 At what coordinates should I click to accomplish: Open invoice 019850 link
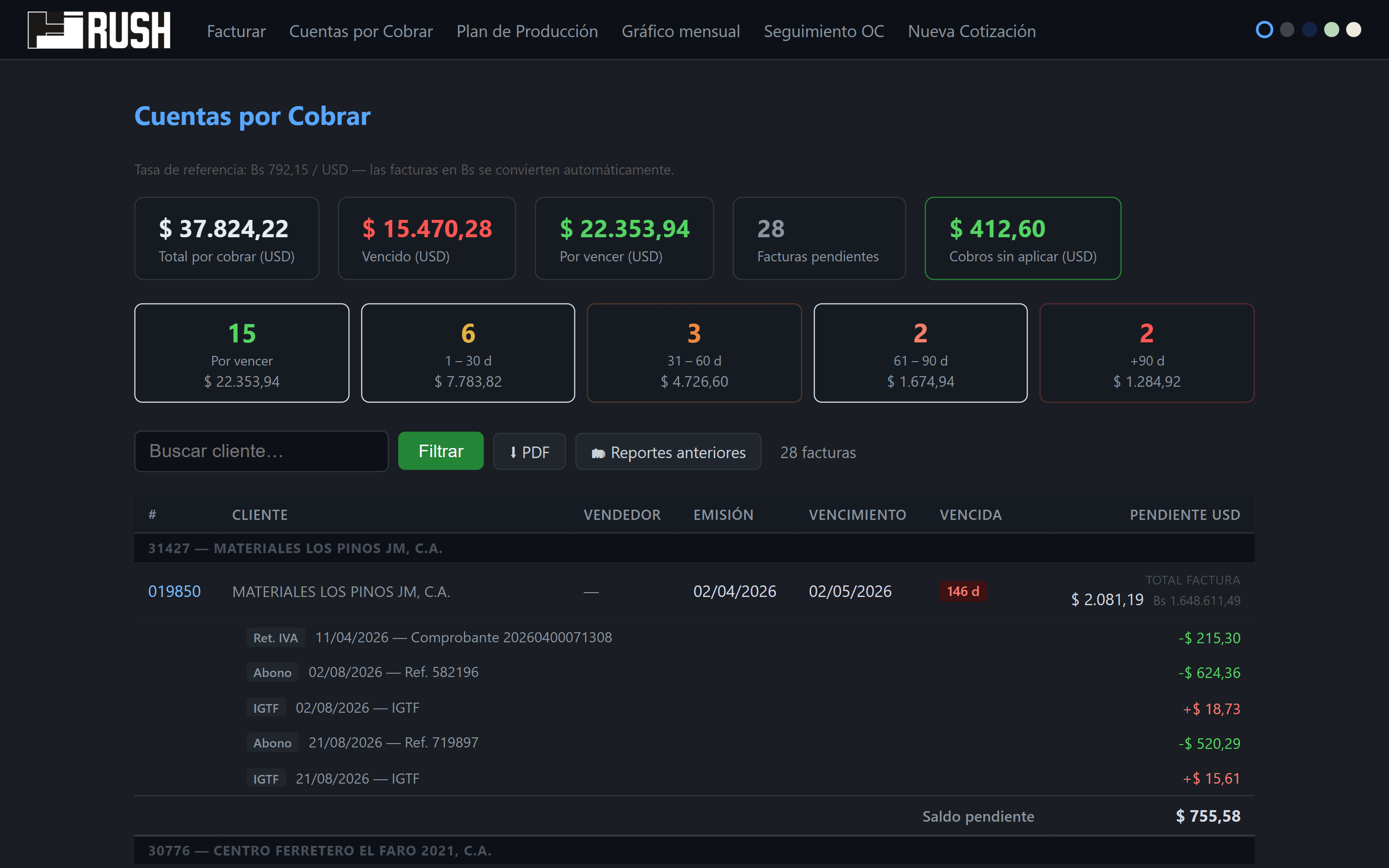pos(175,591)
